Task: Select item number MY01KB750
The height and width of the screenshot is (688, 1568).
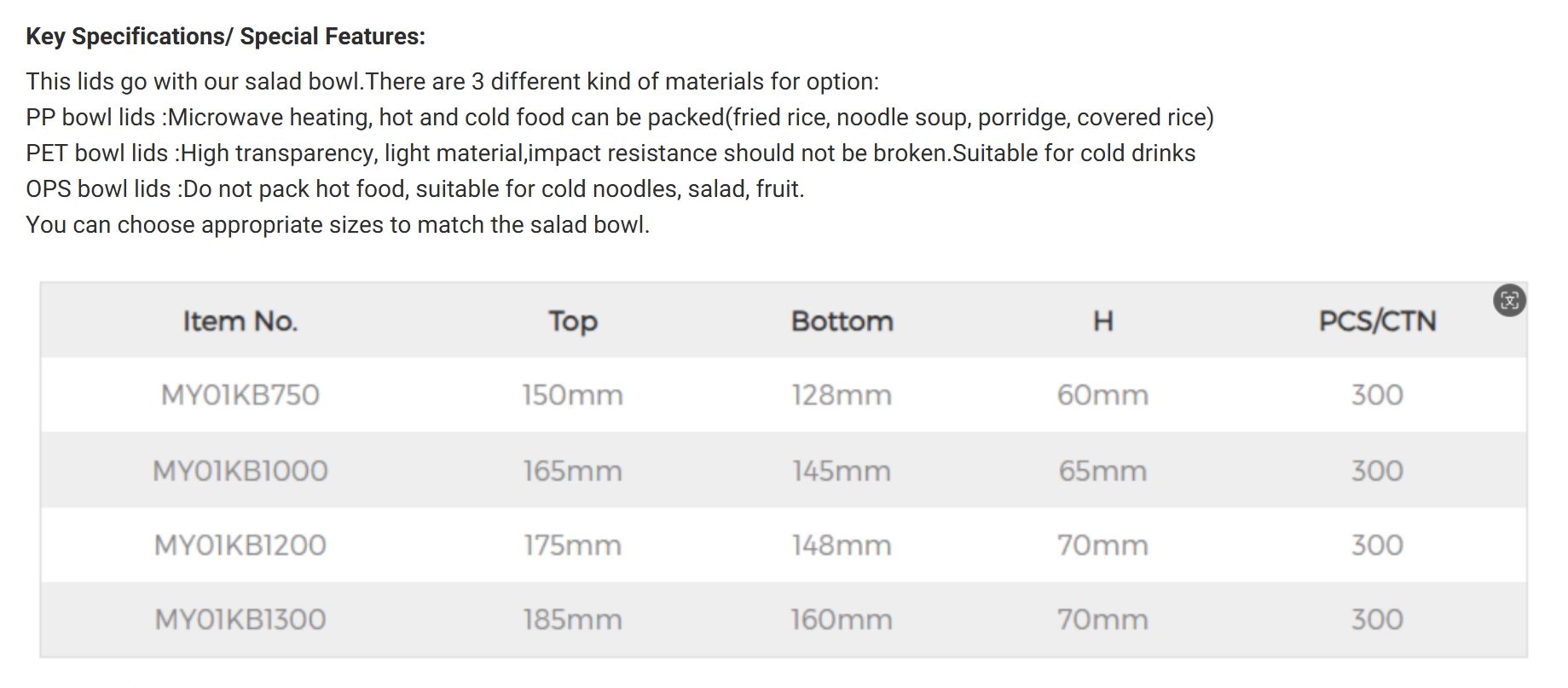Action: pyautogui.click(x=240, y=396)
